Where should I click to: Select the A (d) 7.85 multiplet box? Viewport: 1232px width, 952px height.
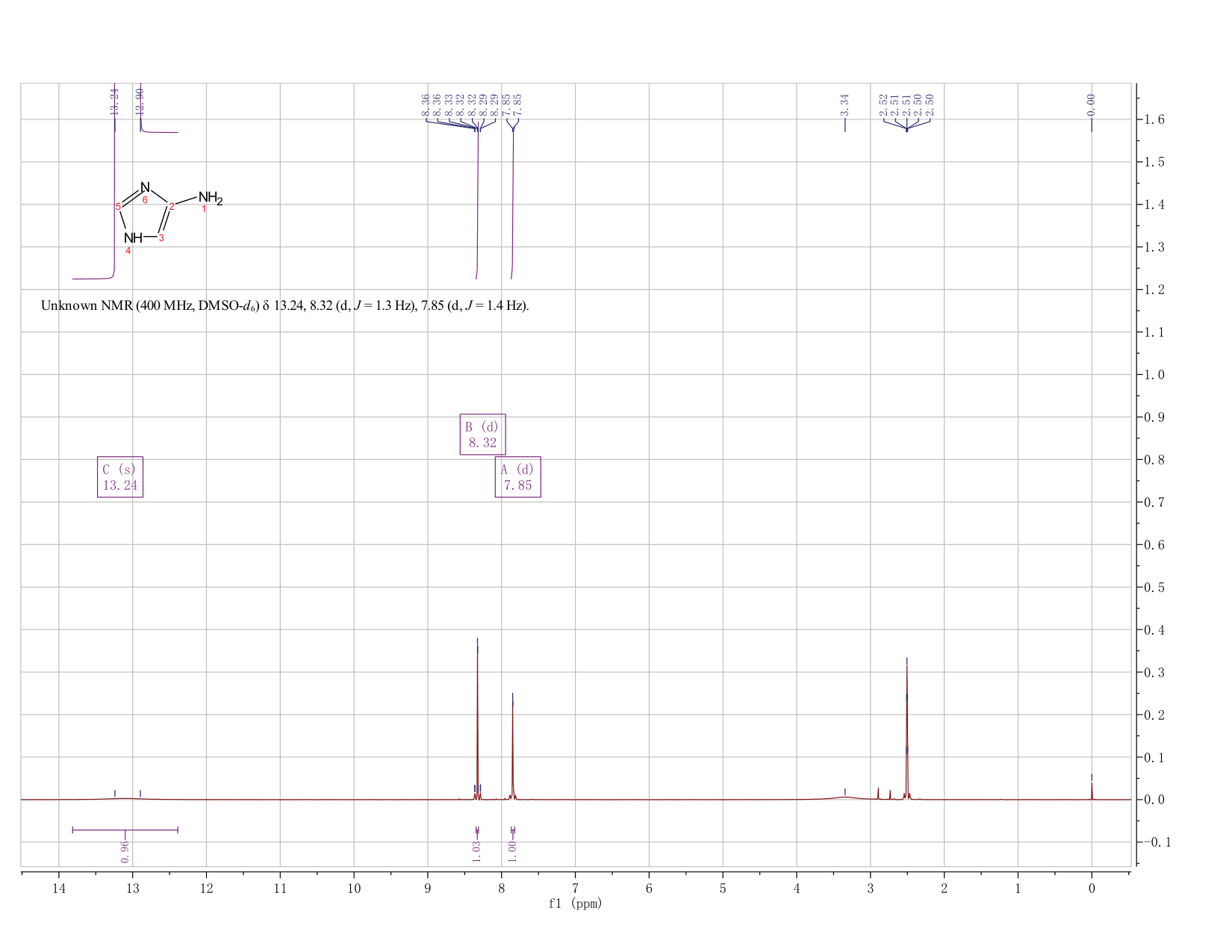click(x=517, y=476)
